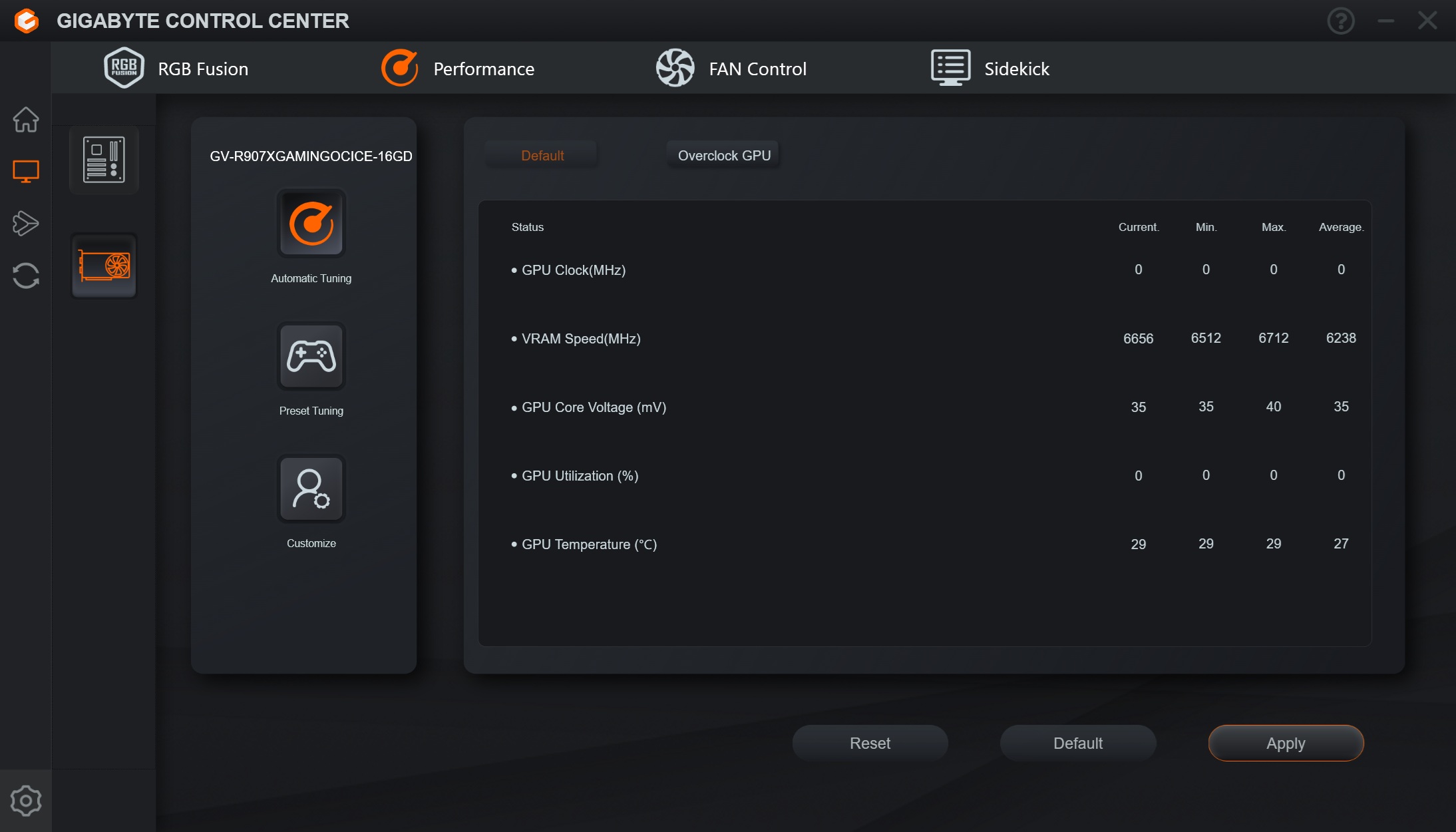Select the graphics card device thumbnail
Screen dimensions: 1456x832
(x=104, y=266)
